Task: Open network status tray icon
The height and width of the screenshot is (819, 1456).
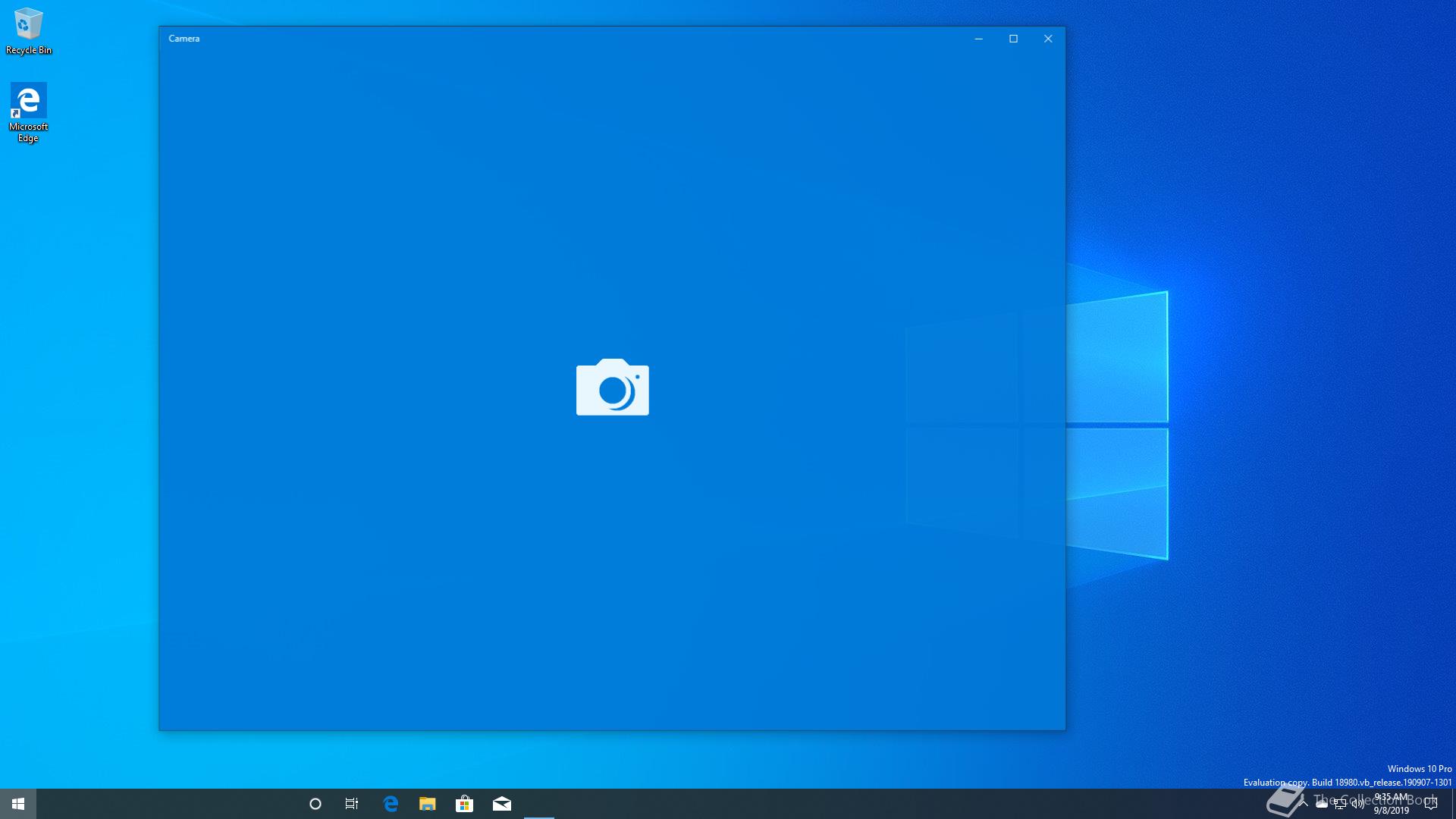Action: click(x=1340, y=804)
